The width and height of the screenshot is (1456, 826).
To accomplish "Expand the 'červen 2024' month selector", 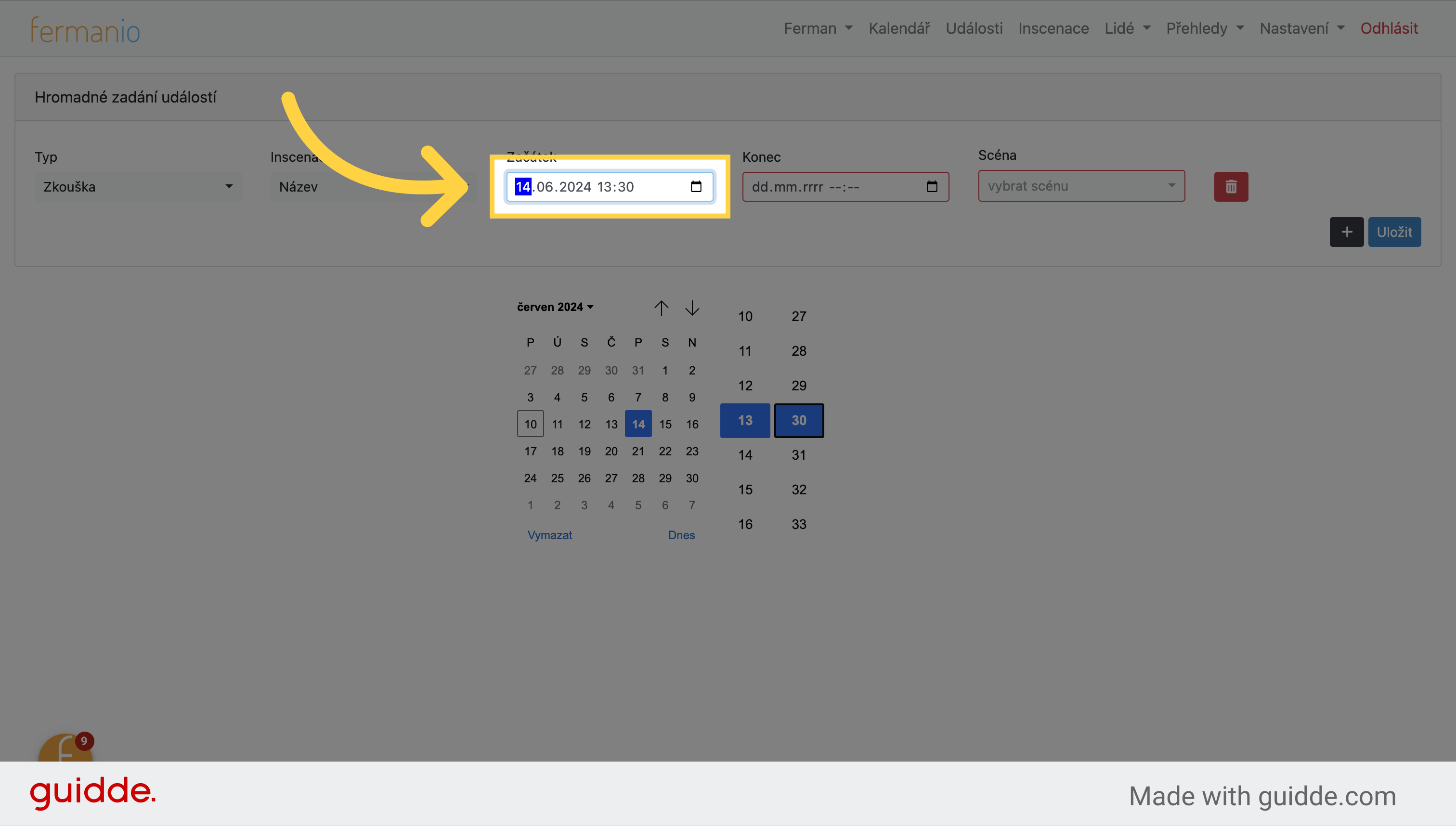I will (555, 307).
